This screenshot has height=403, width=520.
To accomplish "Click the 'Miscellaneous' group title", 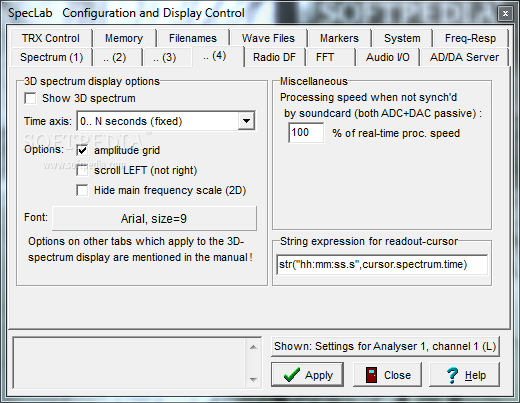I will point(314,81).
